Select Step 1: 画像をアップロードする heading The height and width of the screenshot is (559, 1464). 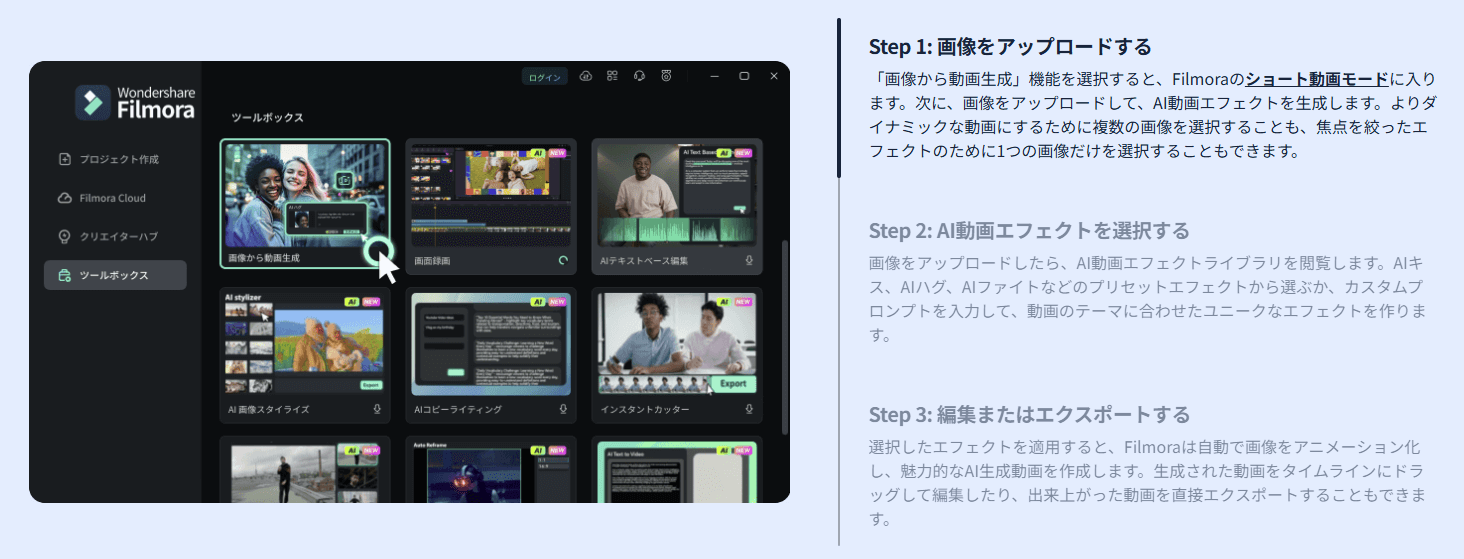1010,47
